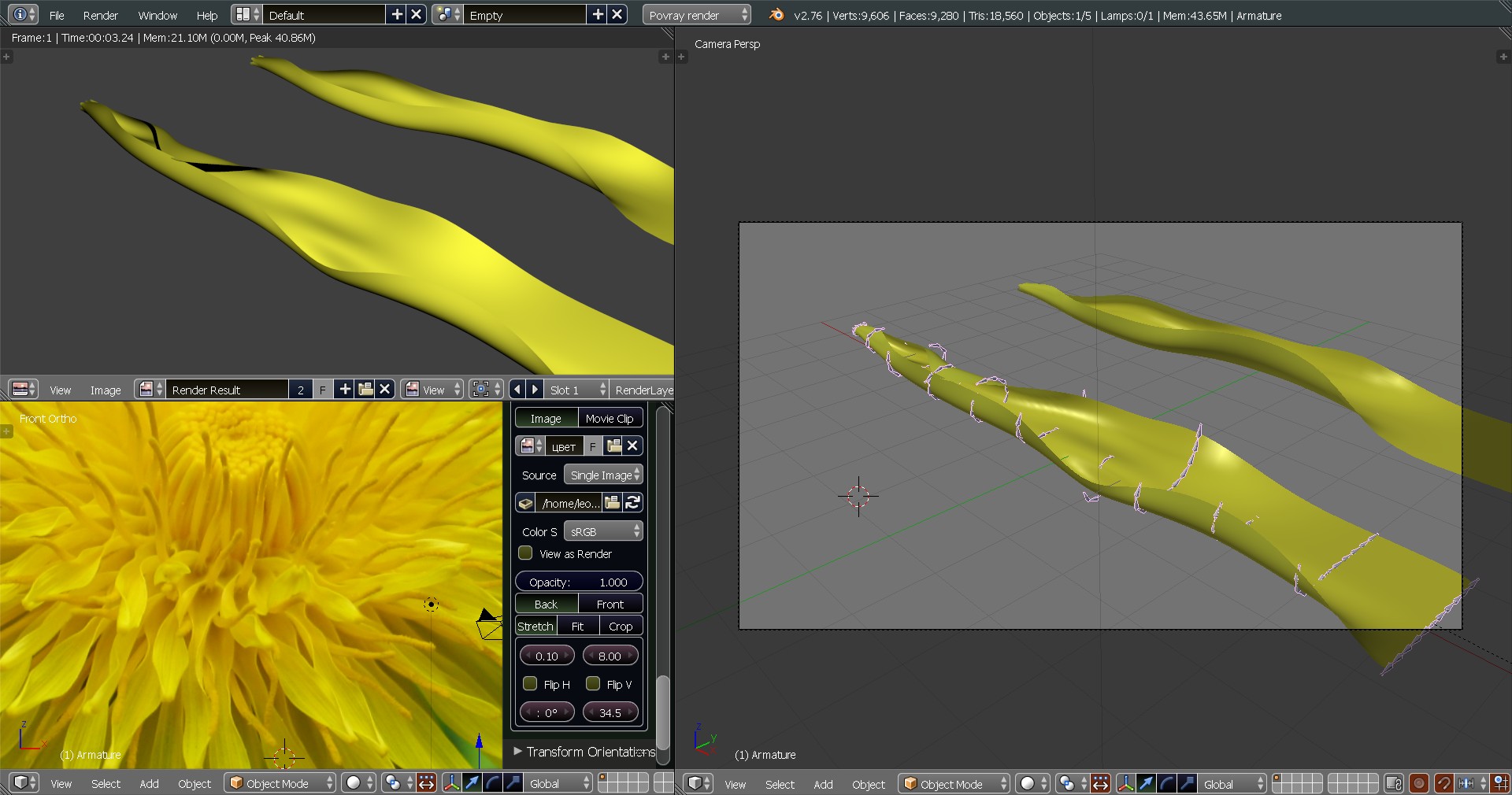Click the lock camera to layers icon

1393,783
